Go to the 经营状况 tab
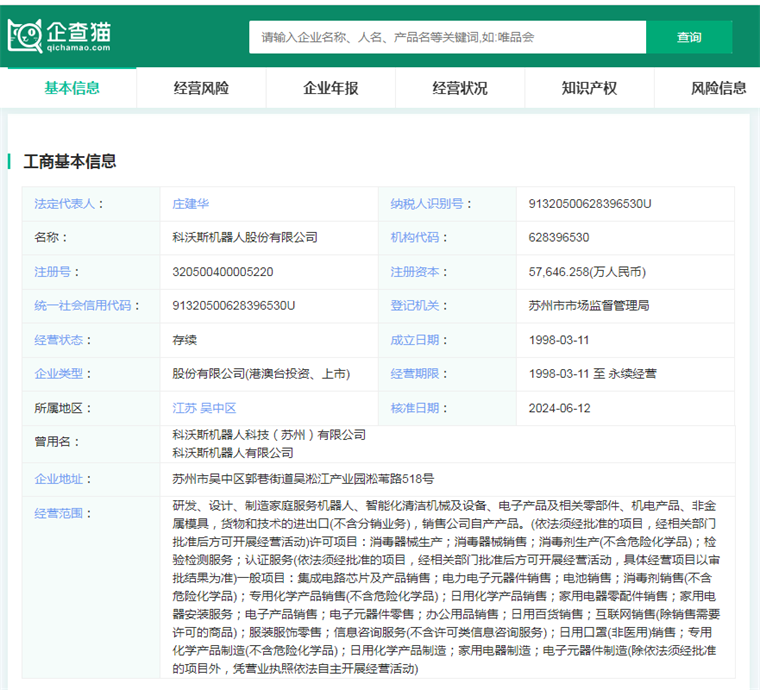 pos(460,88)
